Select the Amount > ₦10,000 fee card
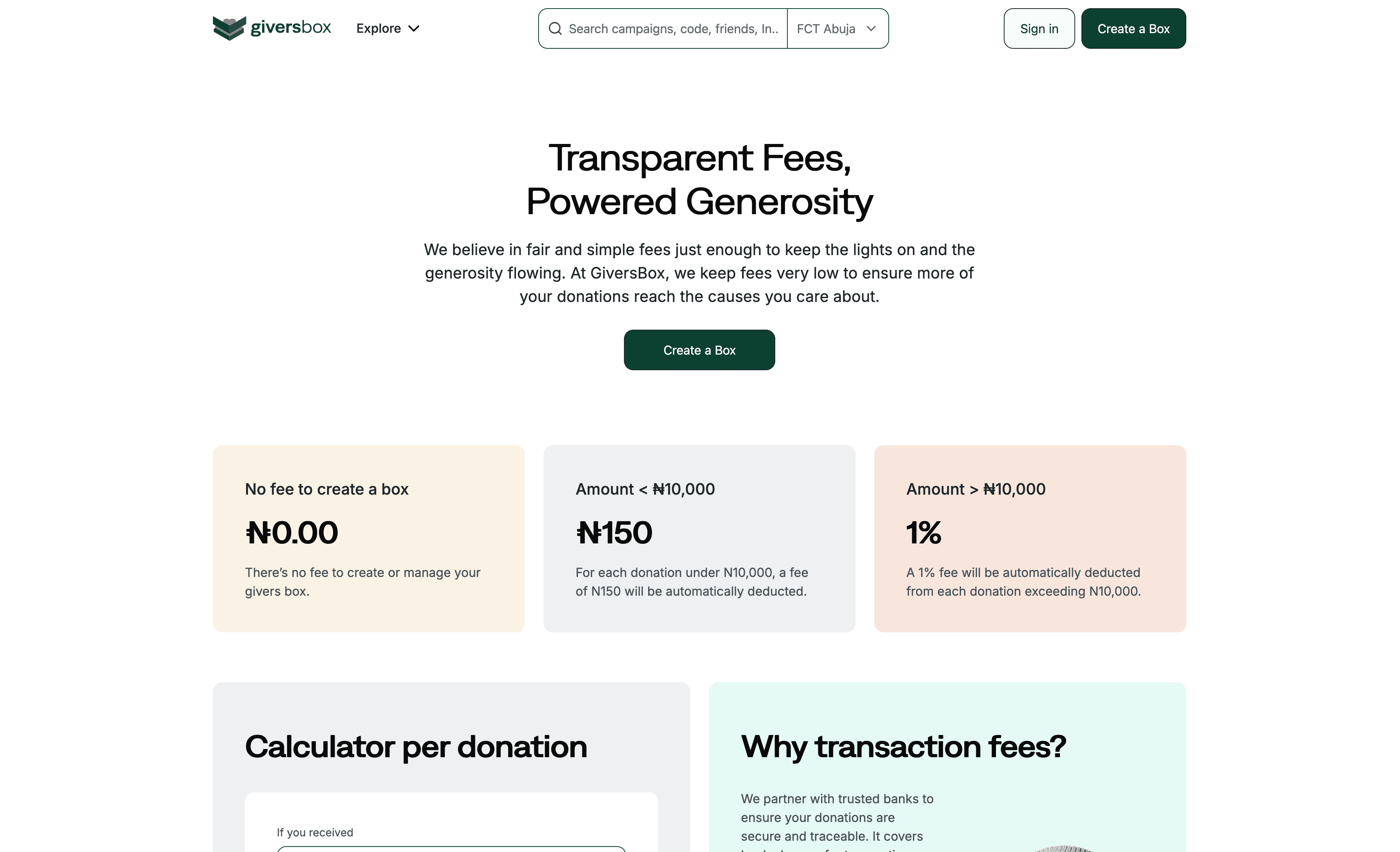Viewport: 1400px width, 852px height. pyautogui.click(x=1030, y=538)
